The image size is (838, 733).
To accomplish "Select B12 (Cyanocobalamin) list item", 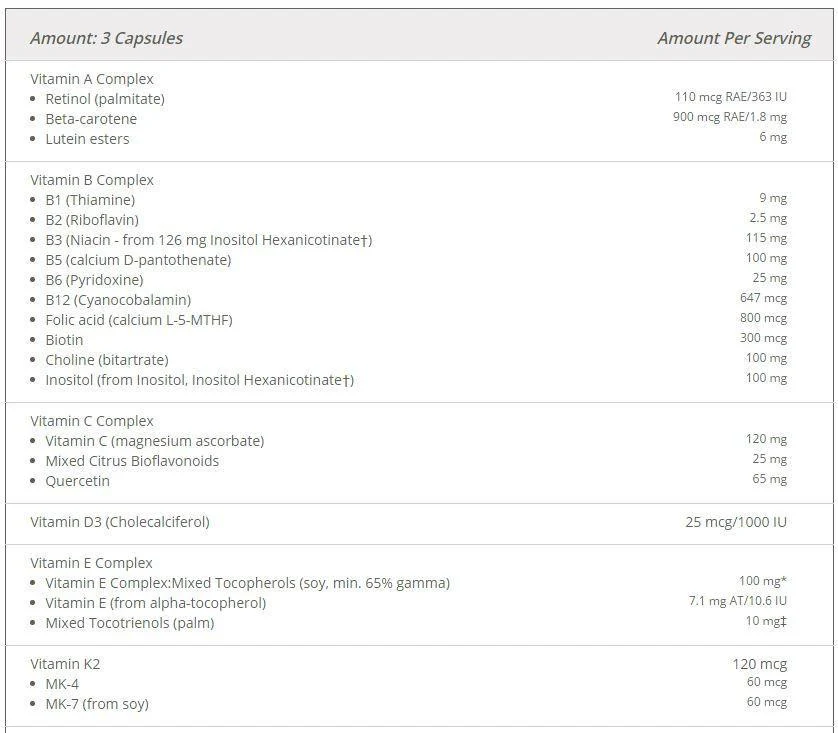I will pos(118,300).
